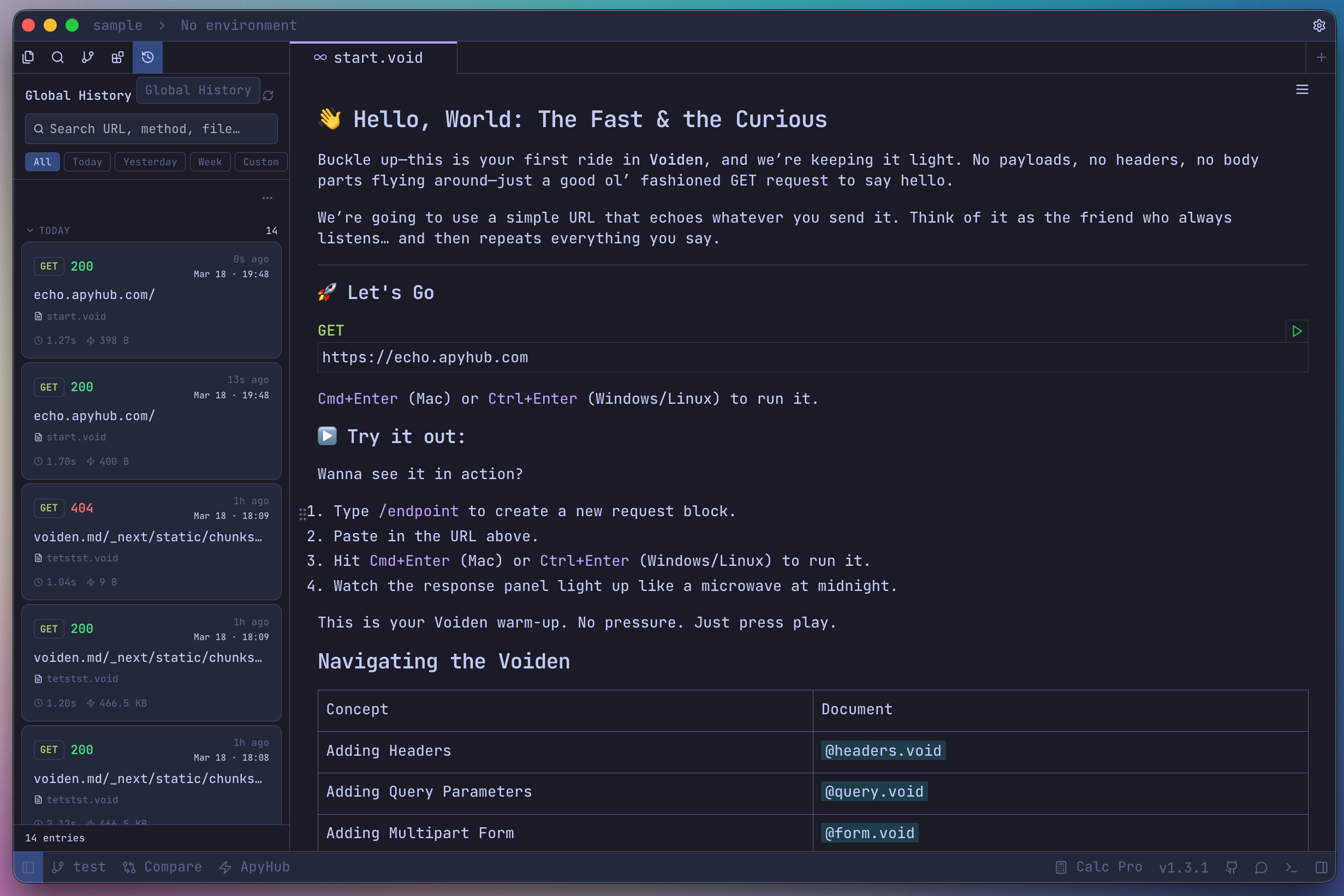Viewport: 1344px width, 896px height.
Task: Open the terminal icon in status bar
Action: (1291, 867)
